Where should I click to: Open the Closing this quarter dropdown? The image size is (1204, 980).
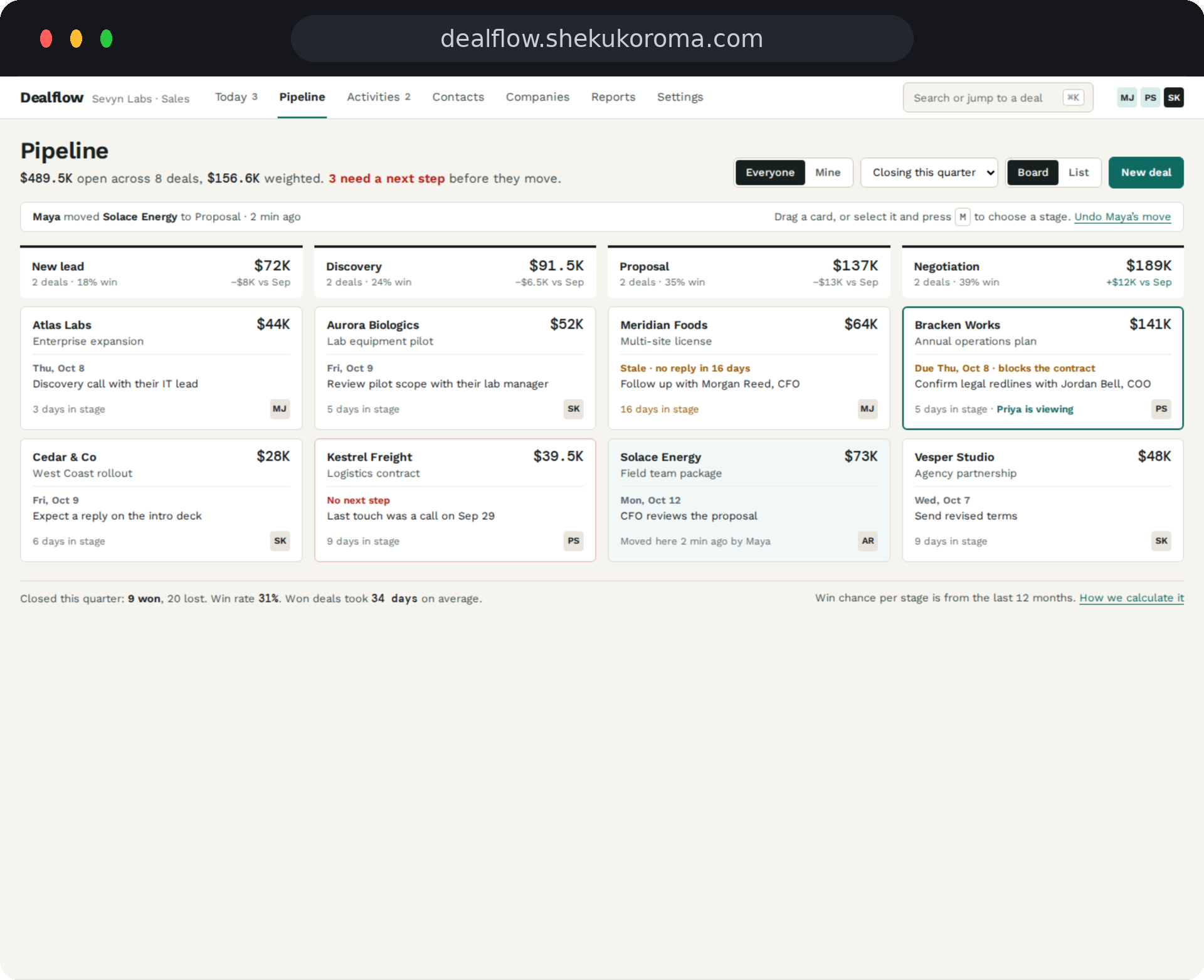929,172
